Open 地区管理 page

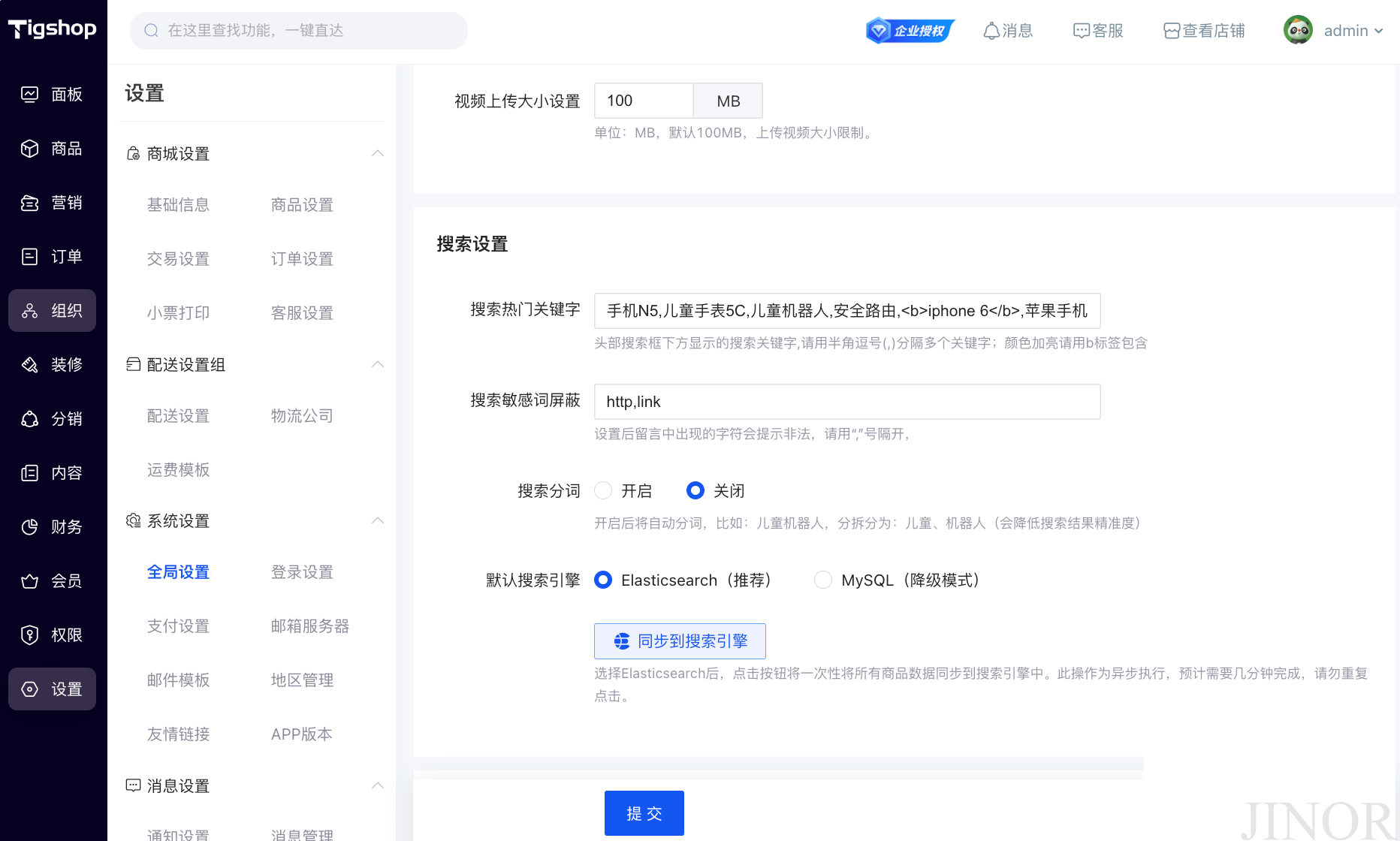(302, 680)
